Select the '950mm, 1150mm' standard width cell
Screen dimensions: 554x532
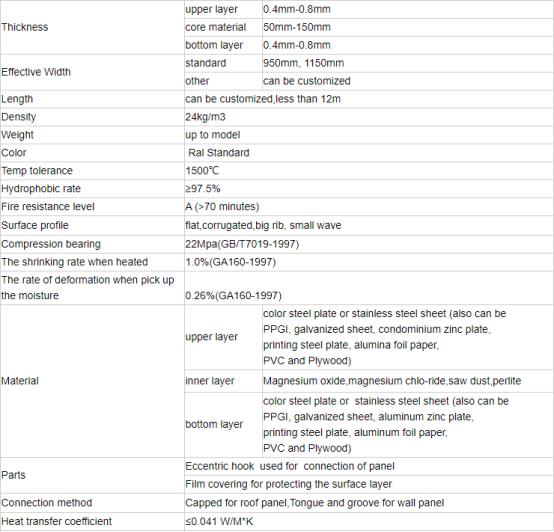click(408, 63)
